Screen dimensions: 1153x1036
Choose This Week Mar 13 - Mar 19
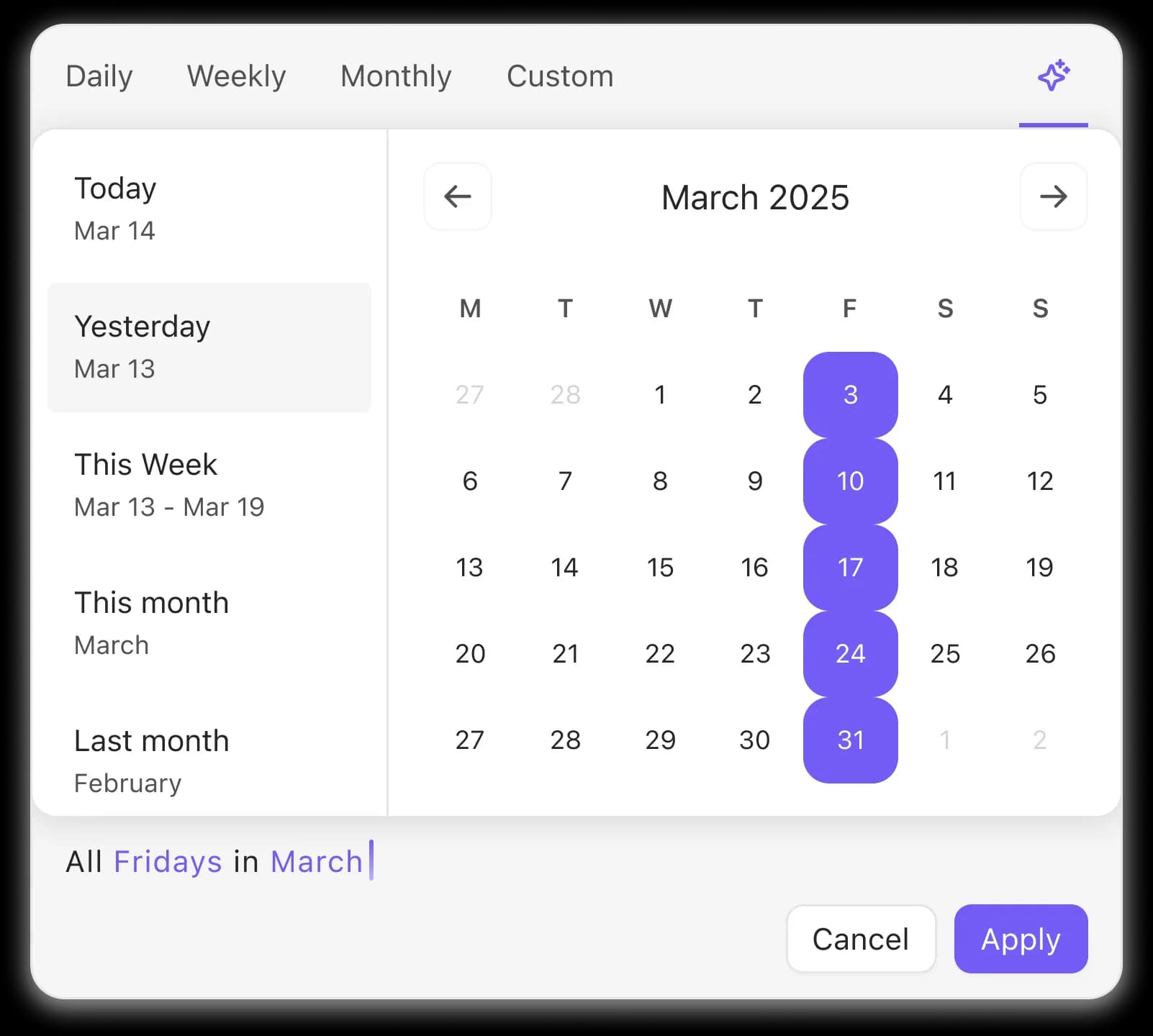tap(209, 483)
